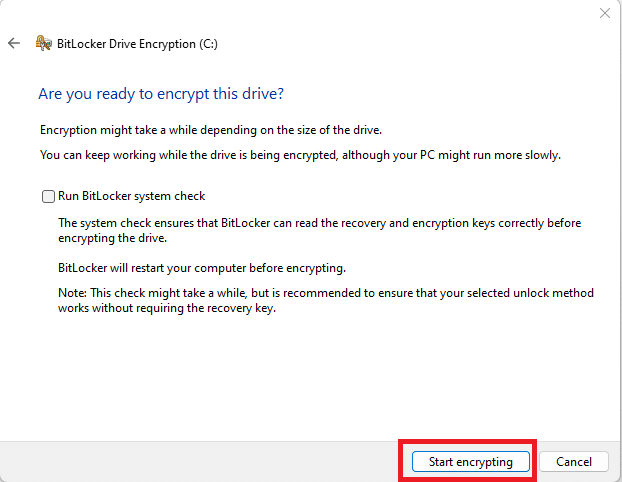This screenshot has height=482, width=622.
Task: Click the 'The system check ensures' paragraph
Action: (x=319, y=230)
